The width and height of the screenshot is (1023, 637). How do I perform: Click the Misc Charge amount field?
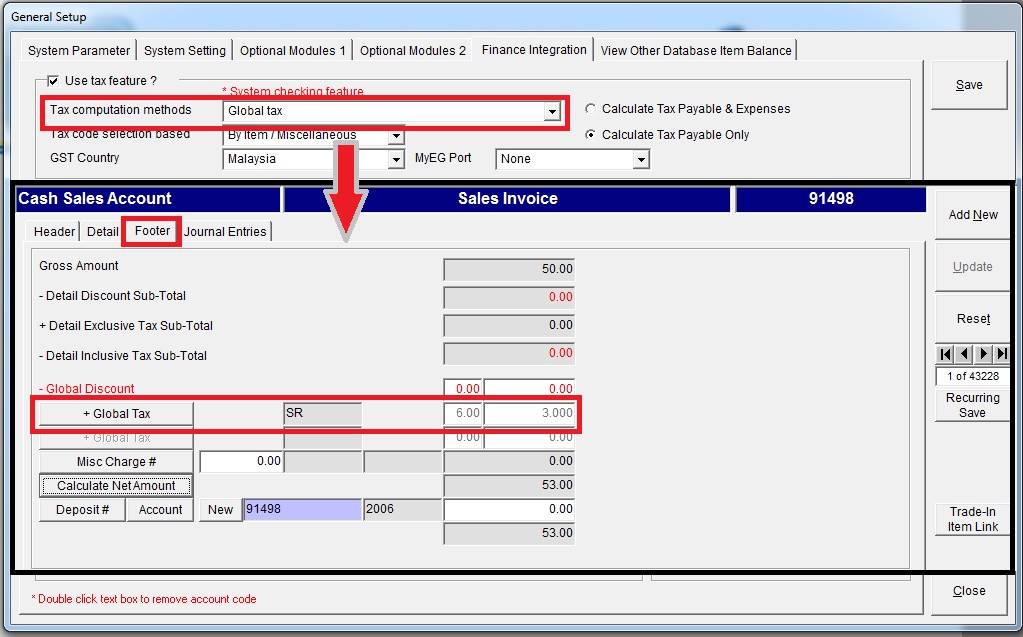point(241,462)
